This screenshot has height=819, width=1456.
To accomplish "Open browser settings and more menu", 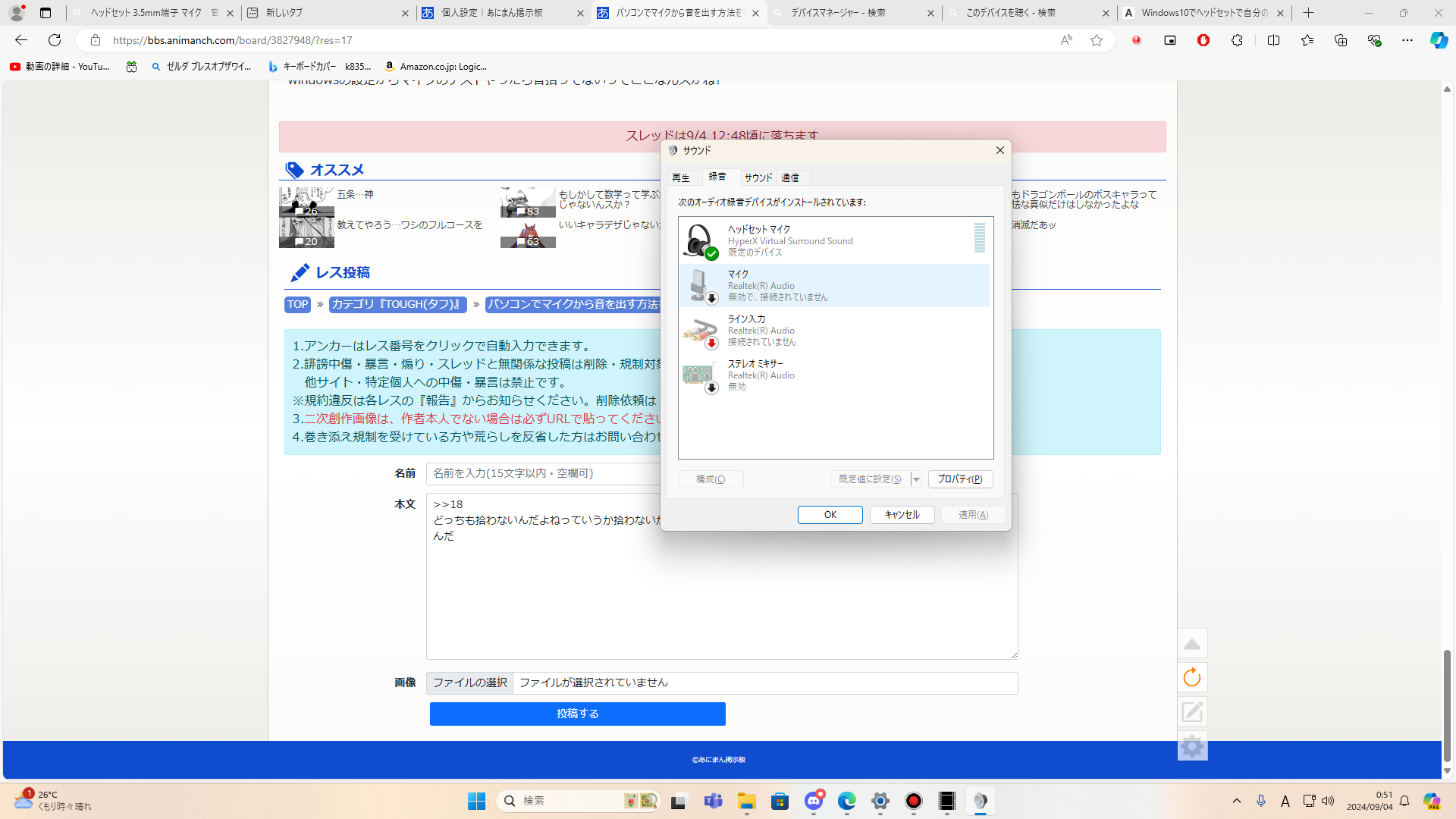I will [x=1407, y=40].
